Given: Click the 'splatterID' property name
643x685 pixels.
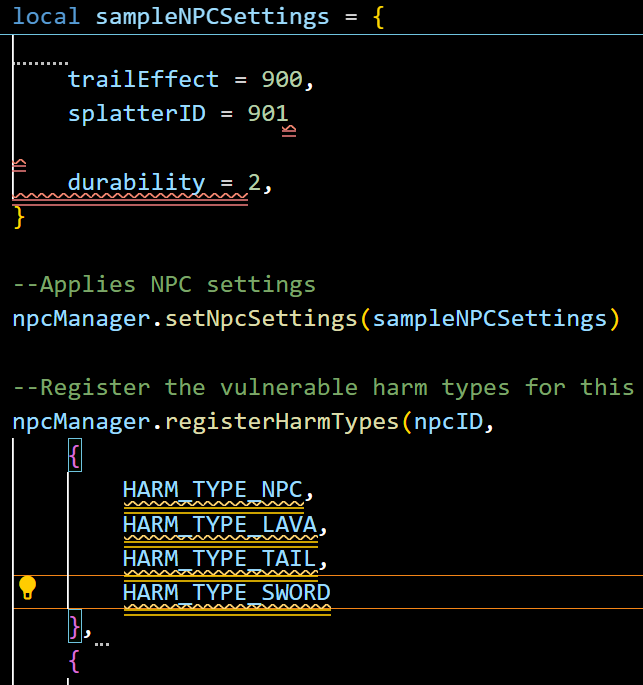Looking at the screenshot, I should [137, 114].
